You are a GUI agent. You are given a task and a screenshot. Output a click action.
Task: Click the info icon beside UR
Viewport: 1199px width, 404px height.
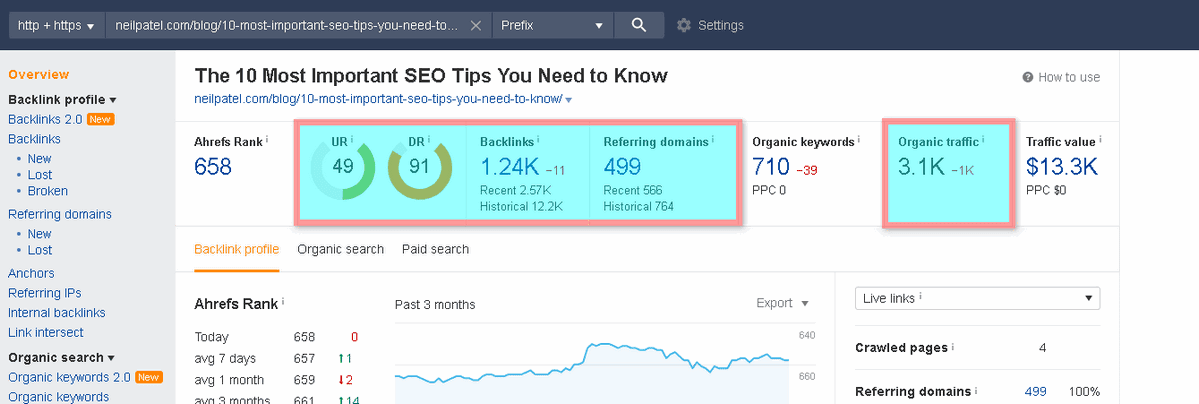(x=353, y=141)
